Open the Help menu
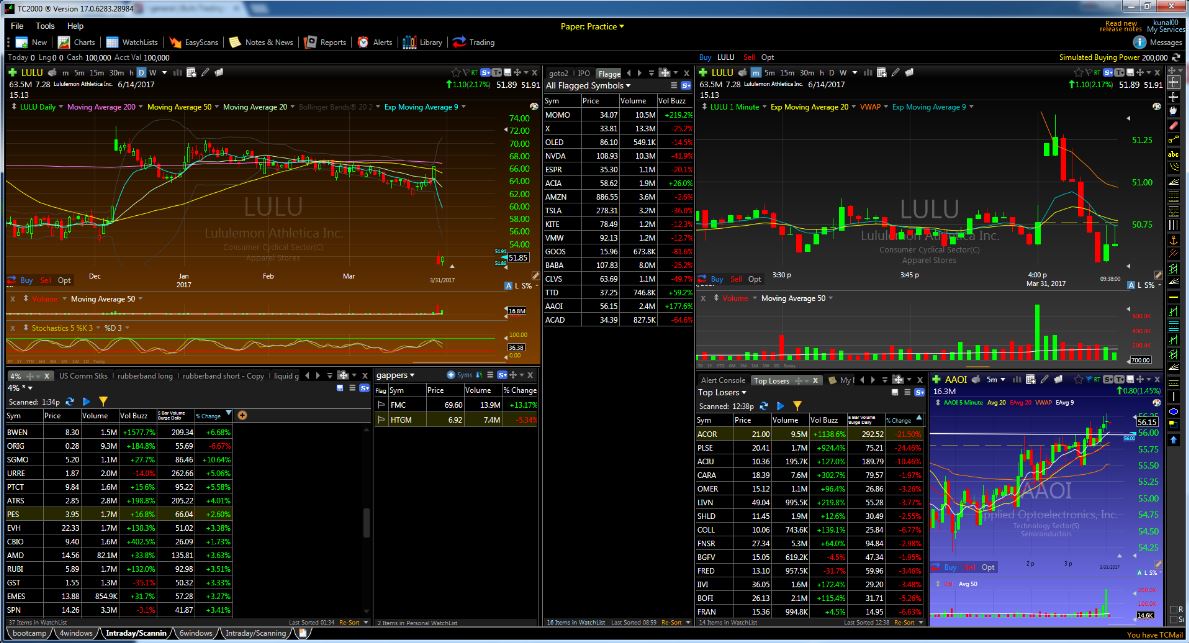Screen dimensions: 1189x643 [75, 26]
